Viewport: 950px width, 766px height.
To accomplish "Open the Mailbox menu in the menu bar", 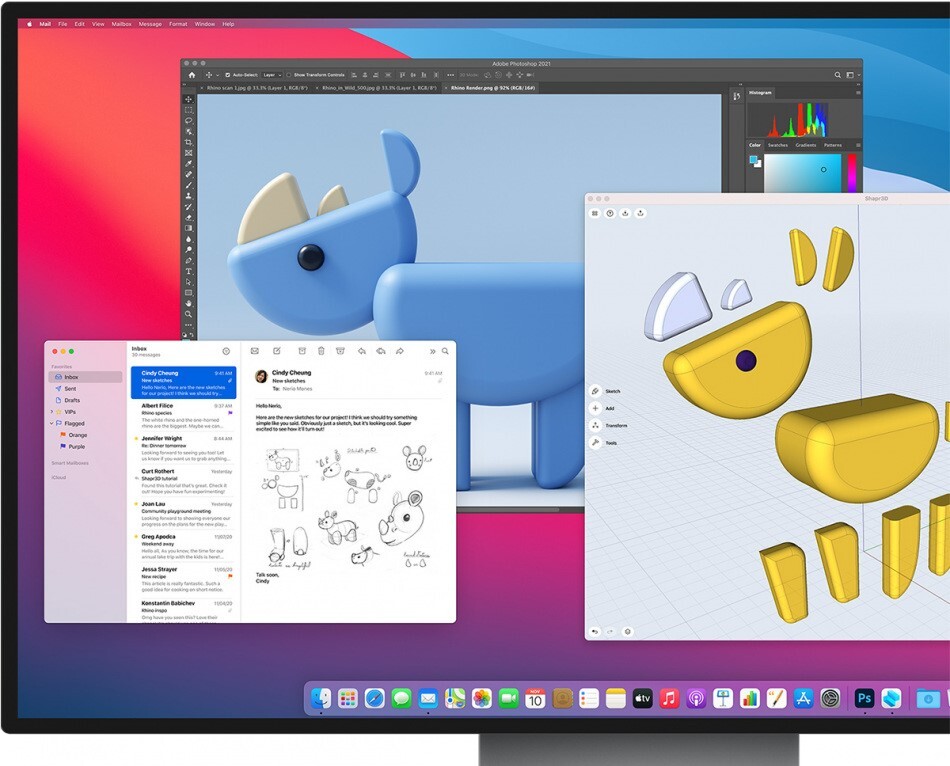I will coord(120,23).
